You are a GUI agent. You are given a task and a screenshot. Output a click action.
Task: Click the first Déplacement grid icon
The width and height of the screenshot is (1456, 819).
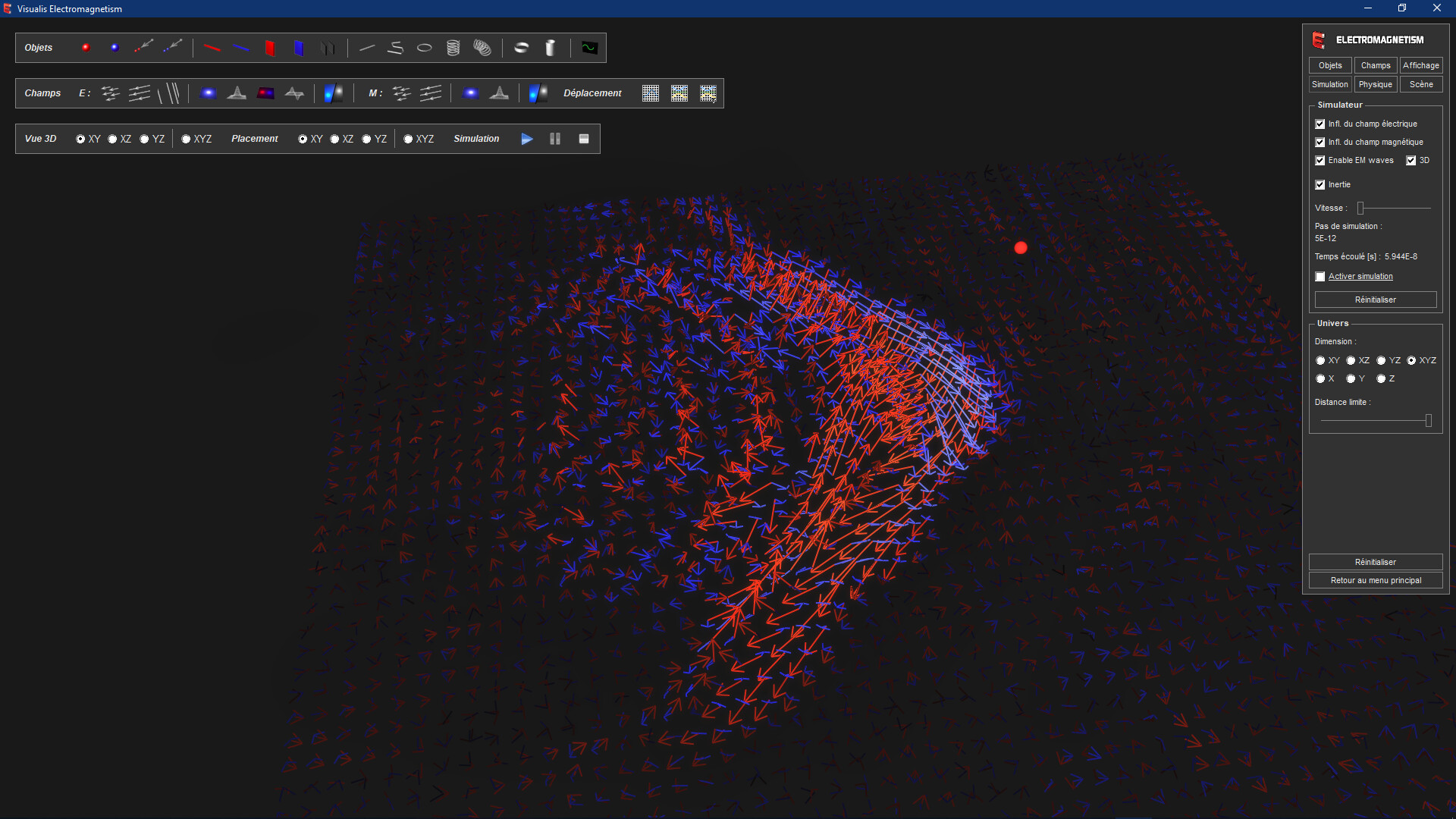coord(651,93)
